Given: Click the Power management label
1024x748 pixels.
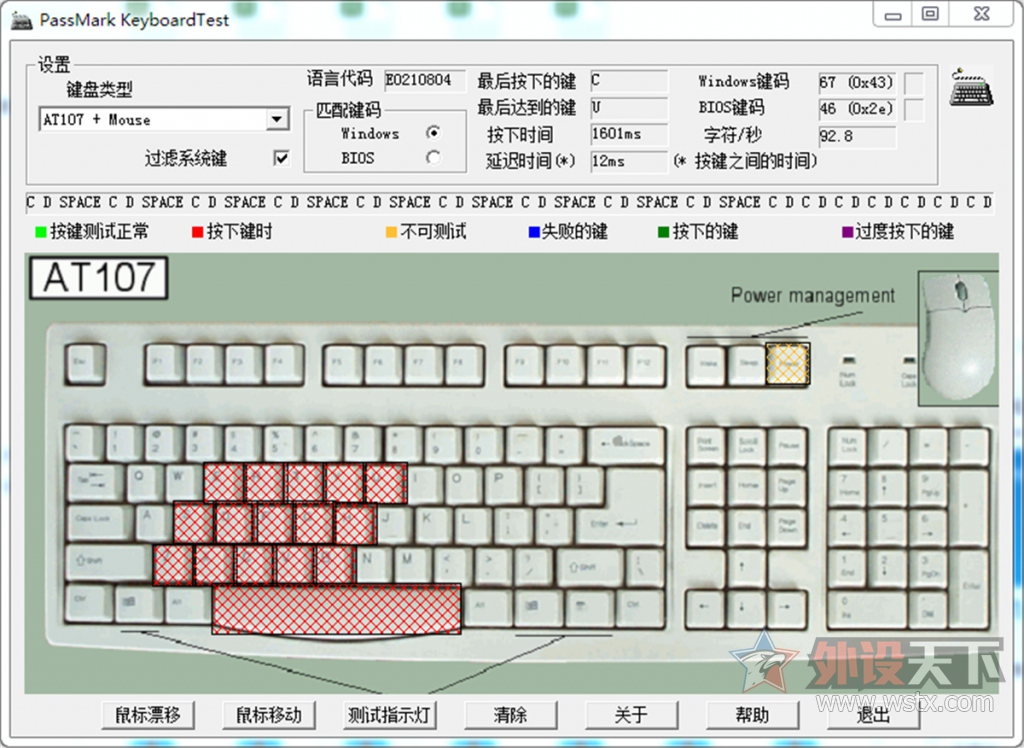Looking at the screenshot, I should tap(812, 295).
